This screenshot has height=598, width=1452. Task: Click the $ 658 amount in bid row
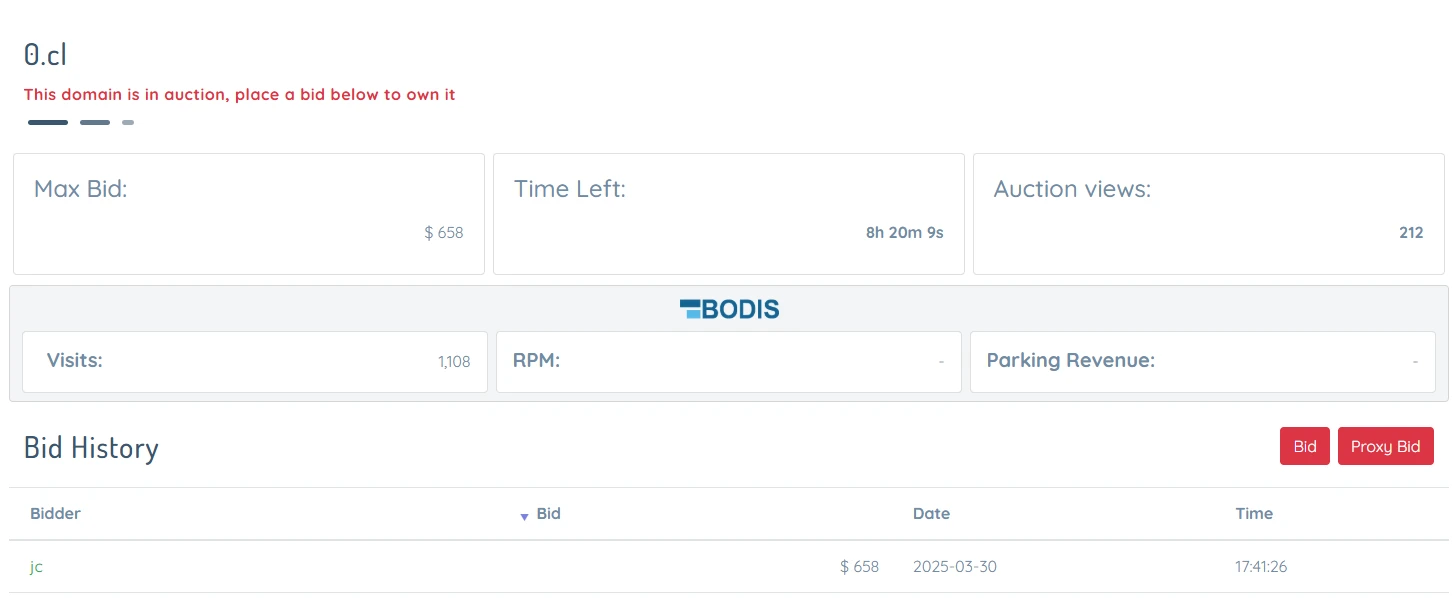point(859,567)
